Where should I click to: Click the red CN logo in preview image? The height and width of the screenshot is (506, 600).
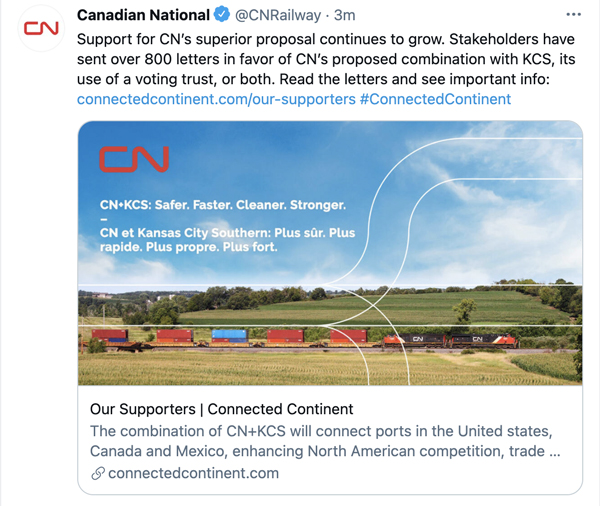pos(134,158)
